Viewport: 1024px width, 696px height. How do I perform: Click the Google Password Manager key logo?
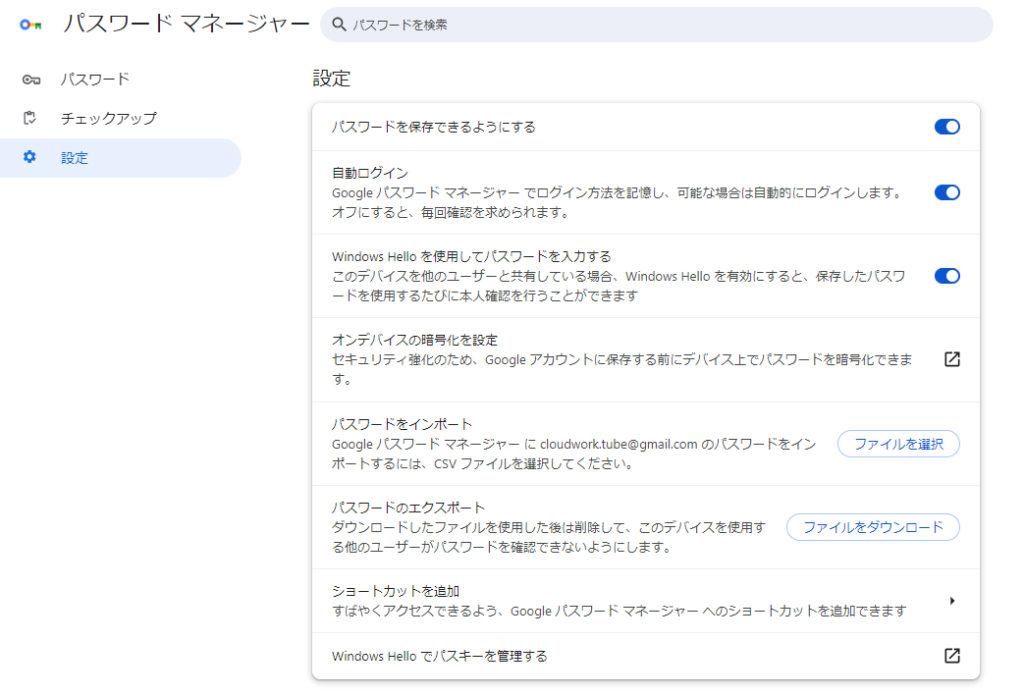tap(31, 24)
